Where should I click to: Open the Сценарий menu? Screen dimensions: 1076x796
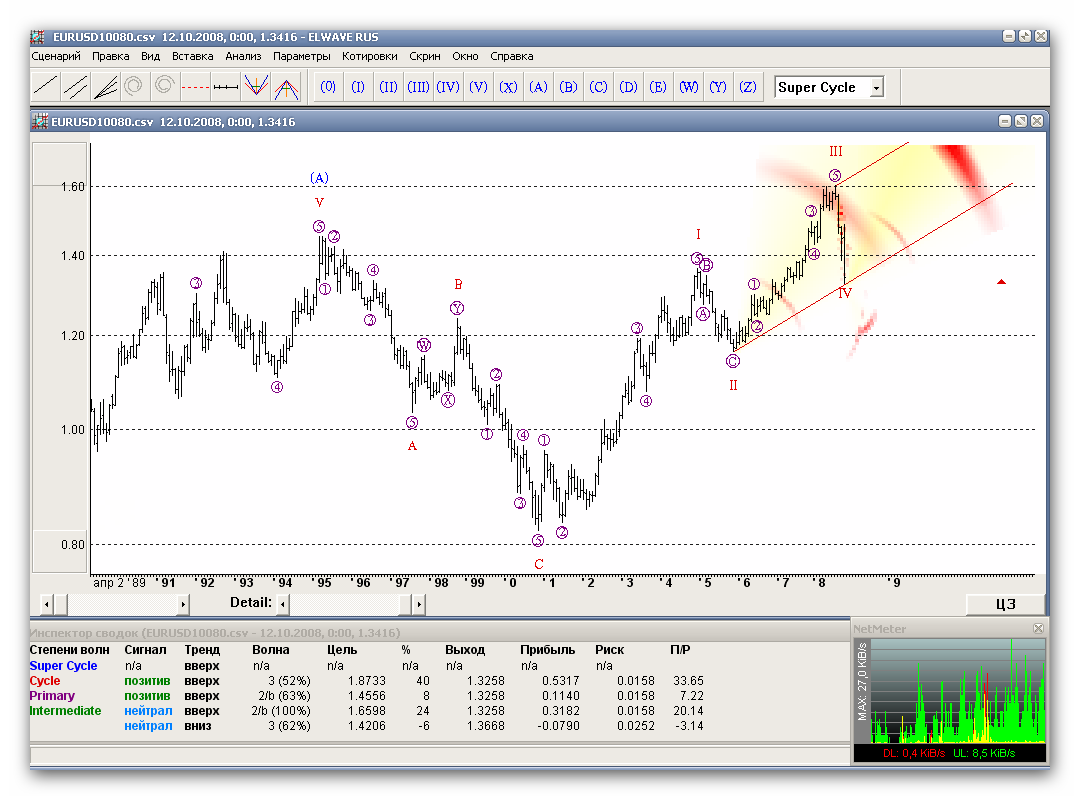coord(56,57)
